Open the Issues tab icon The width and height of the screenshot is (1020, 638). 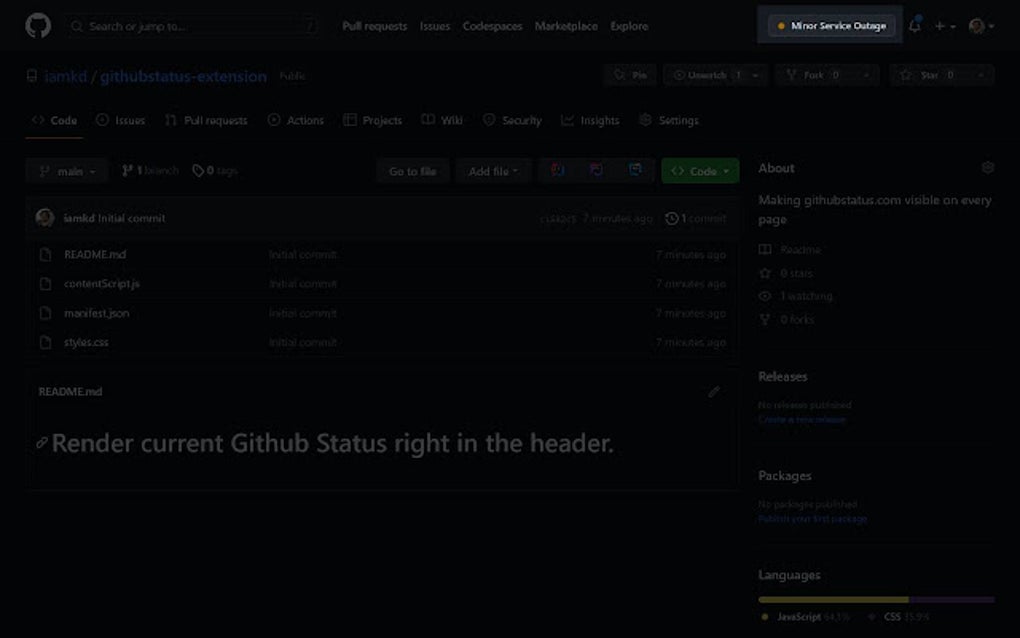(x=101, y=120)
